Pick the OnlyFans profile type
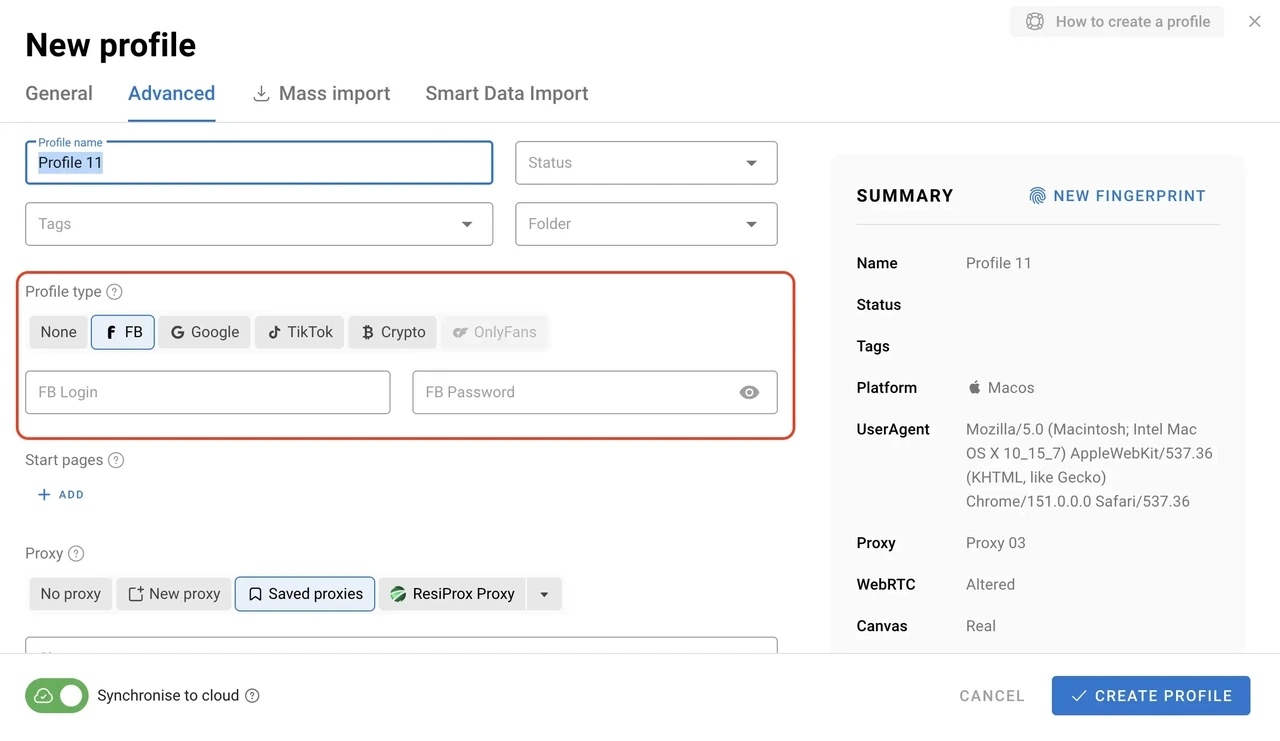 pyautogui.click(x=495, y=332)
